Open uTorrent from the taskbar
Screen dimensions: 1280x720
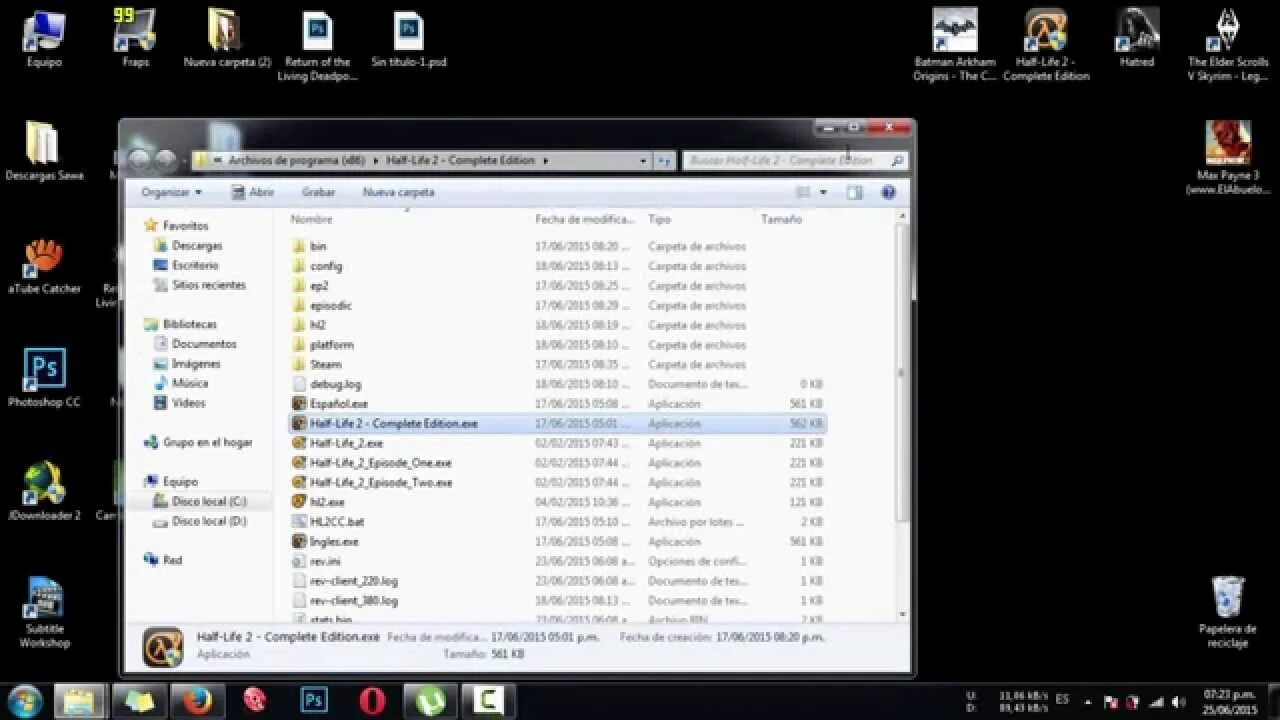(x=430, y=700)
